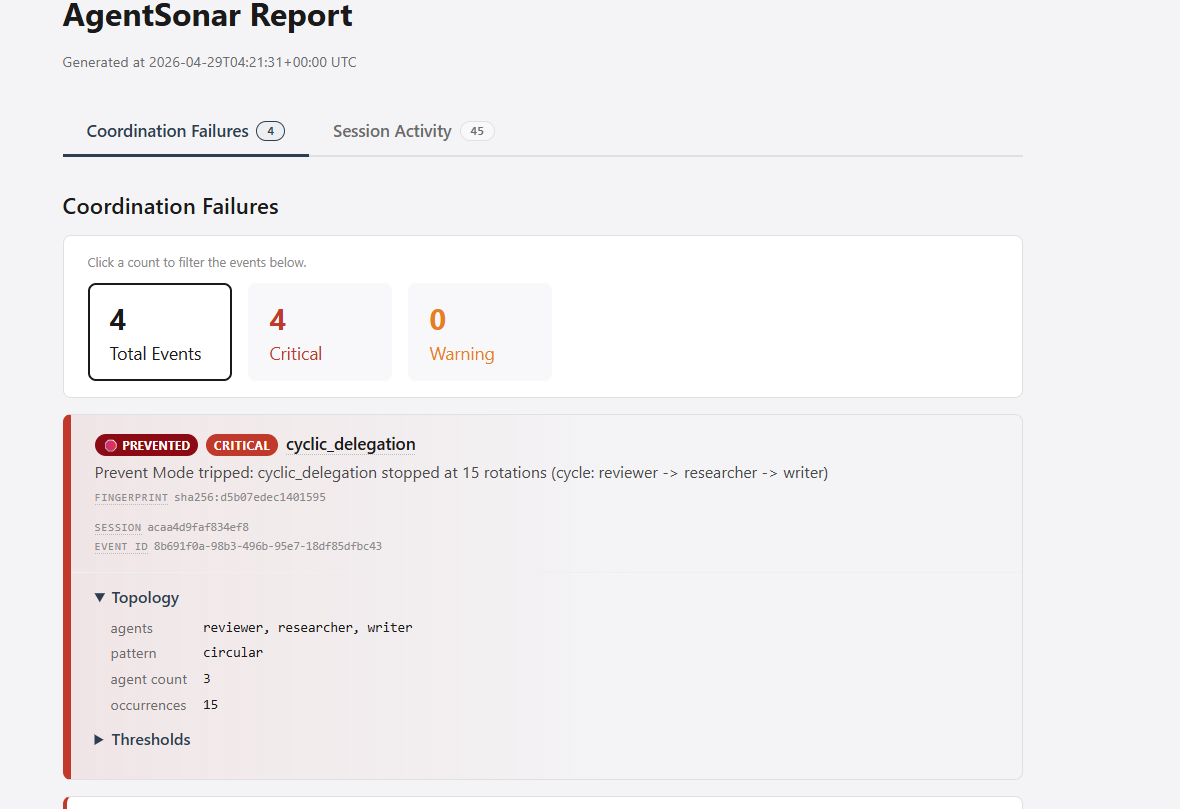Image resolution: width=1180 pixels, height=809 pixels.
Task: Click the status dot inside the PREVENTED badge
Action: coord(109,445)
